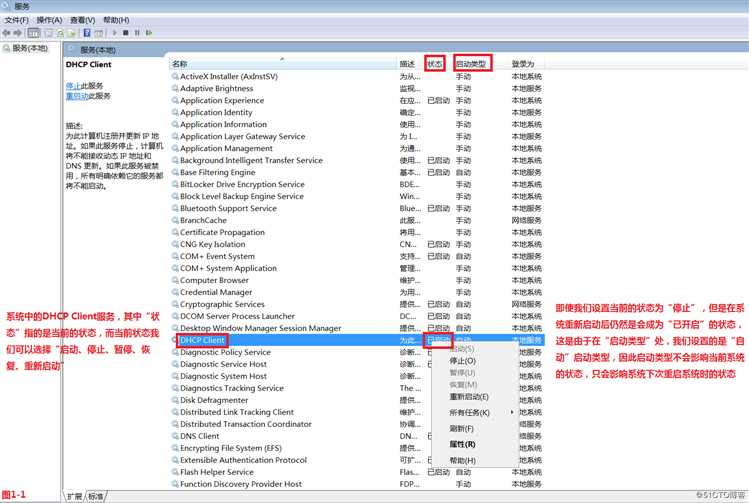Select Bluetooth Support Service

(228, 208)
